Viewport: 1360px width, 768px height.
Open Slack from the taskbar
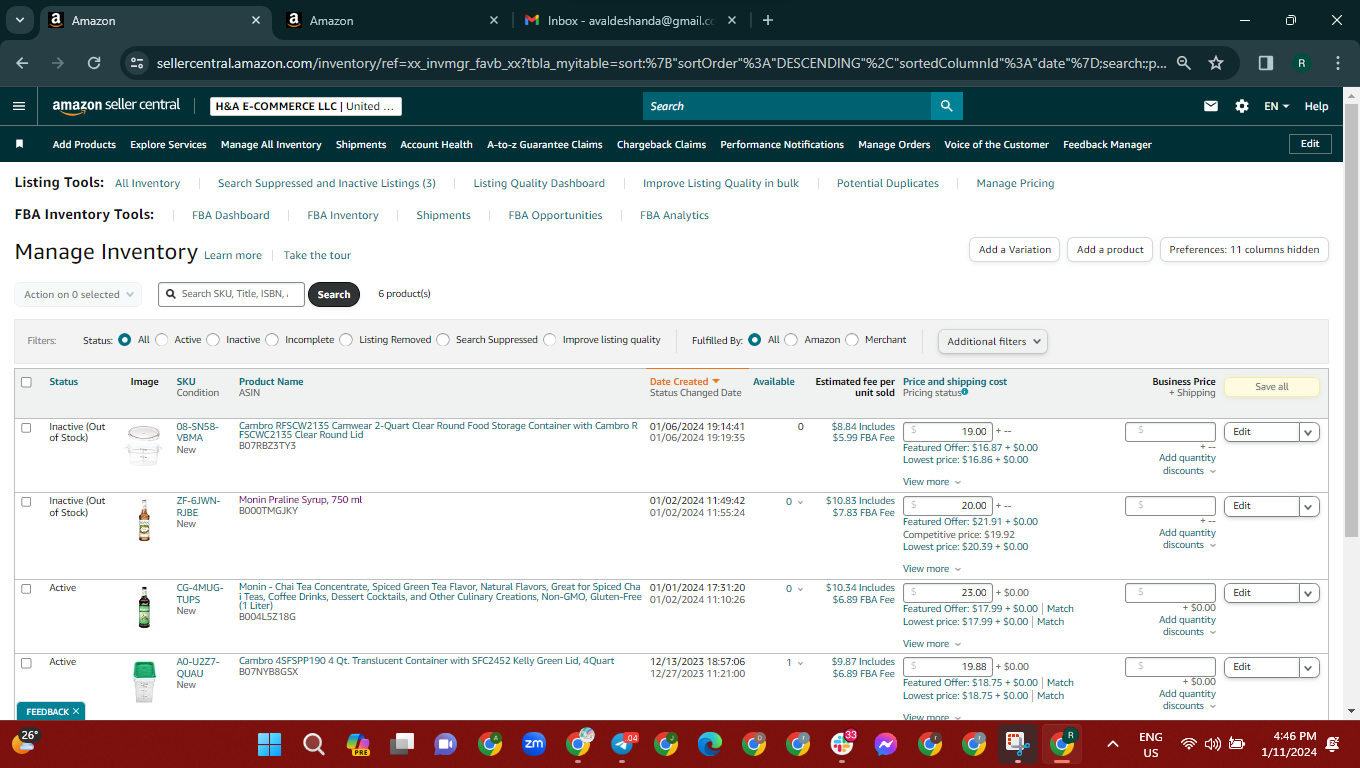point(842,744)
